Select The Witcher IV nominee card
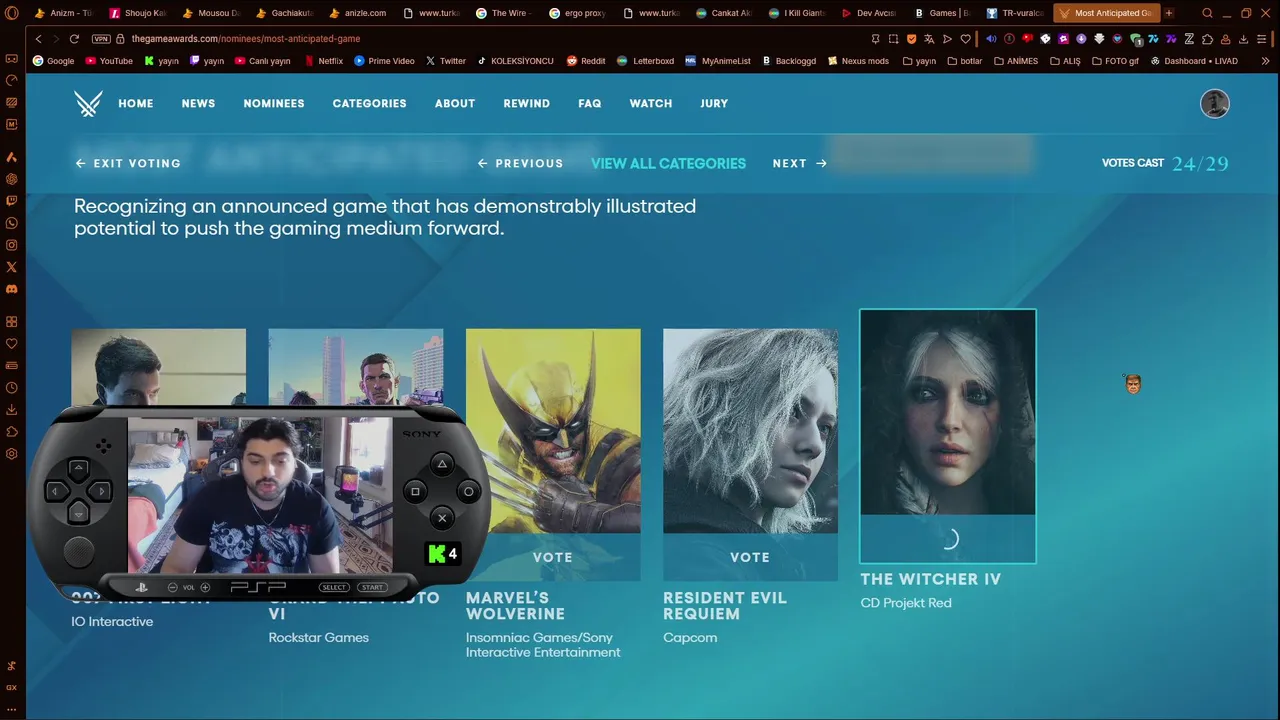The image size is (1280, 720). tap(948, 436)
